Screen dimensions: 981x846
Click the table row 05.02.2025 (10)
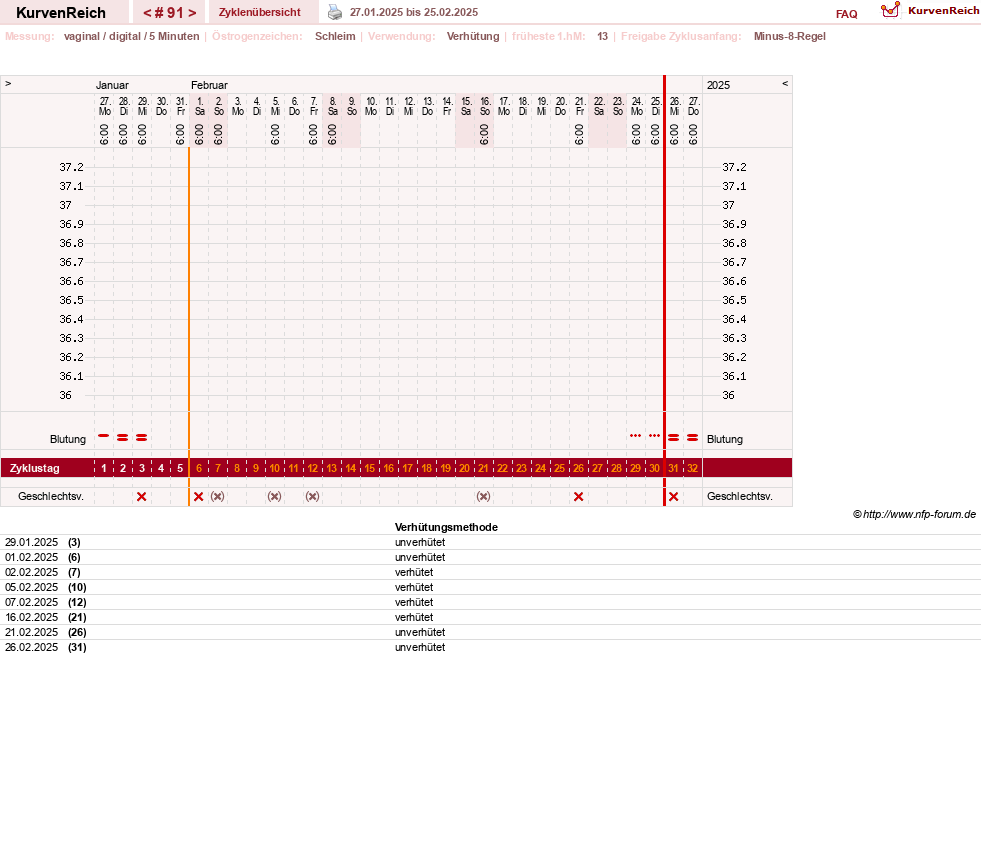click(x=490, y=588)
